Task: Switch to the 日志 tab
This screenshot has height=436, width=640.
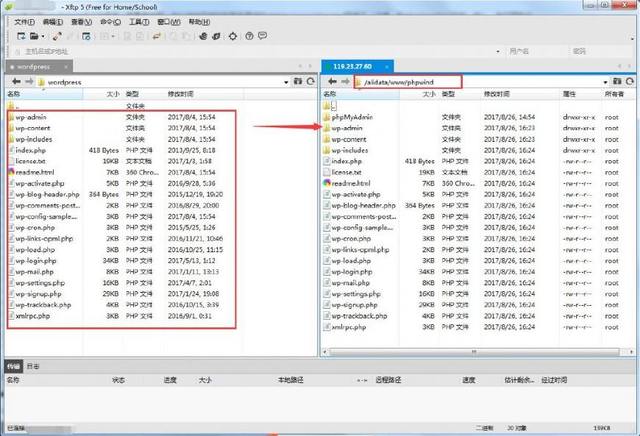Action: pyautogui.click(x=33, y=368)
